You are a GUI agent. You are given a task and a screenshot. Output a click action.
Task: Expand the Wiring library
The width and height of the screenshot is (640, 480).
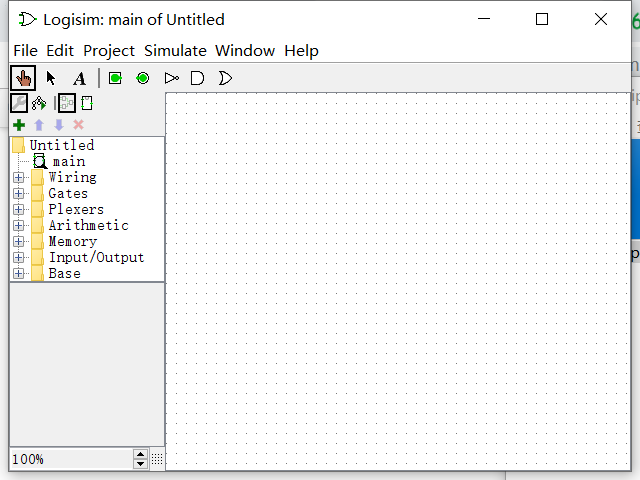18,177
